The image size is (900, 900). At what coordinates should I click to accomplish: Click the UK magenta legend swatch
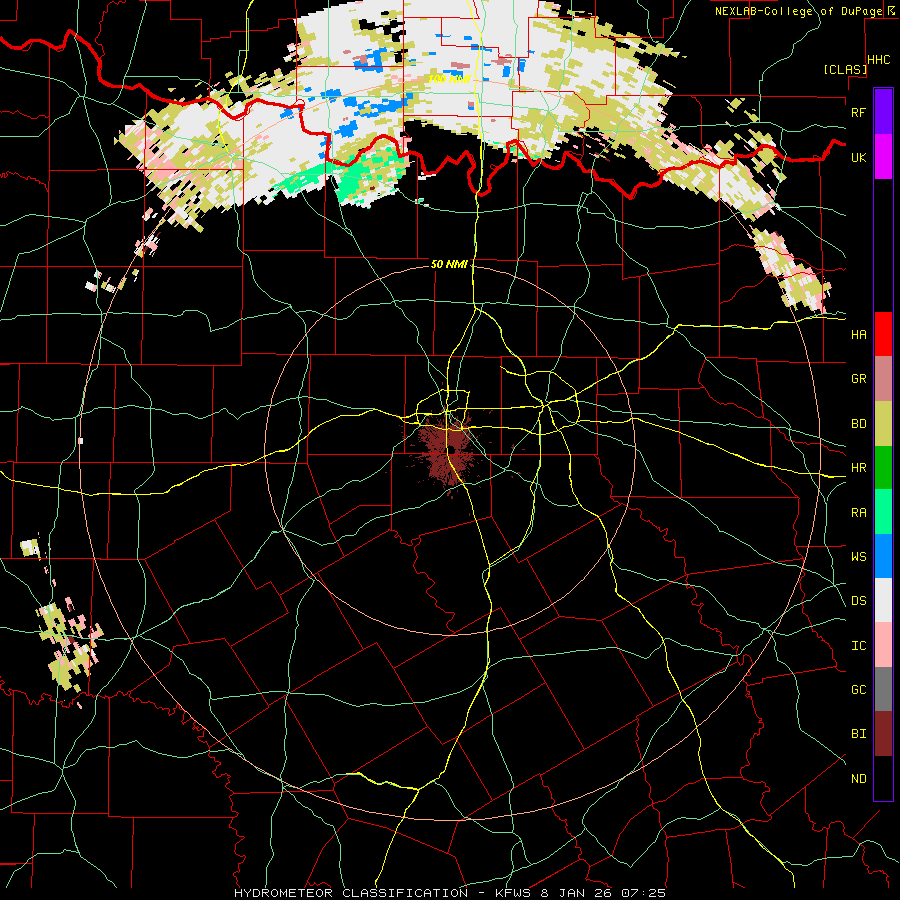coord(883,157)
